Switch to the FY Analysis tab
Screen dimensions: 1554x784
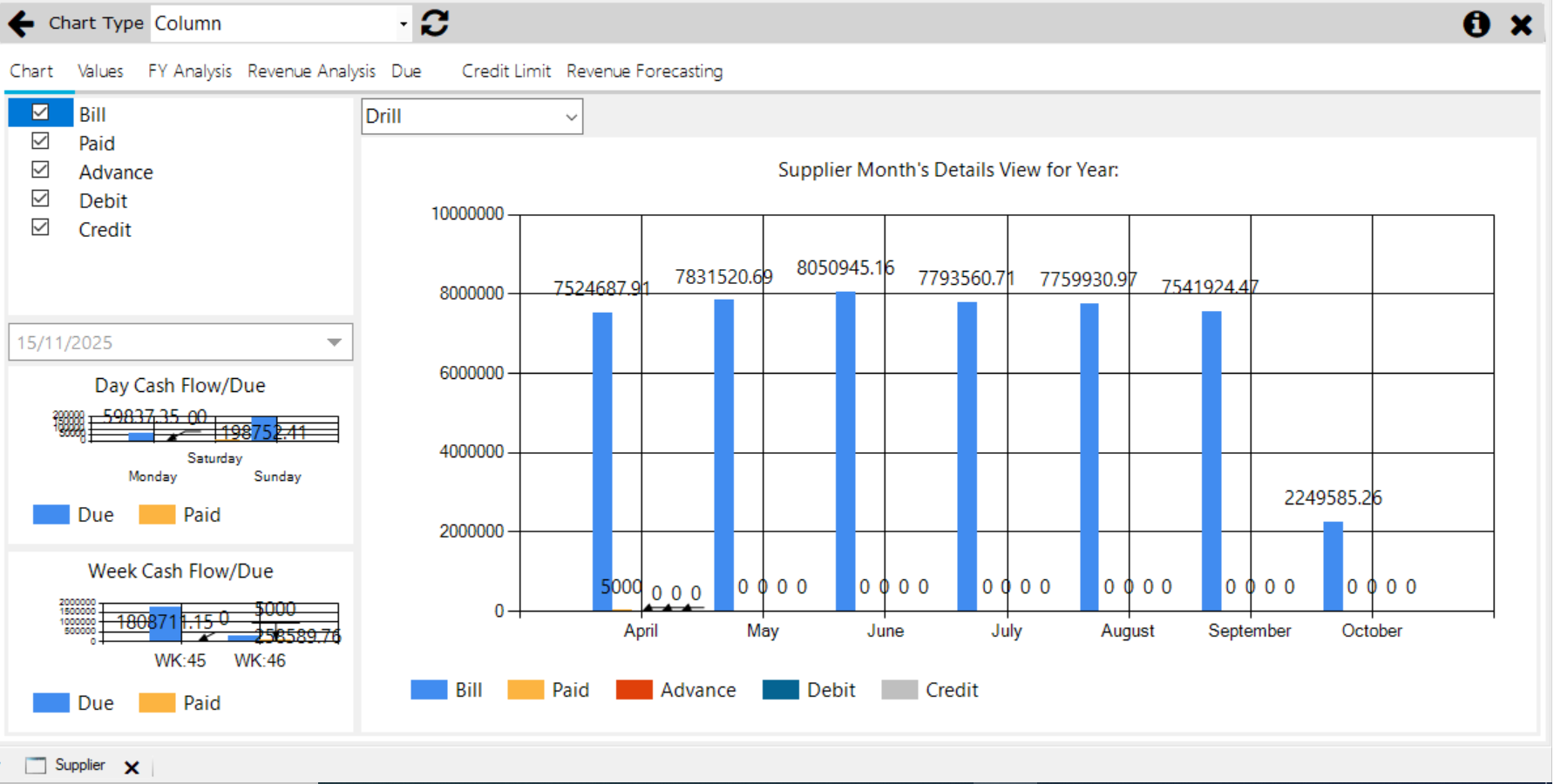[x=189, y=71]
